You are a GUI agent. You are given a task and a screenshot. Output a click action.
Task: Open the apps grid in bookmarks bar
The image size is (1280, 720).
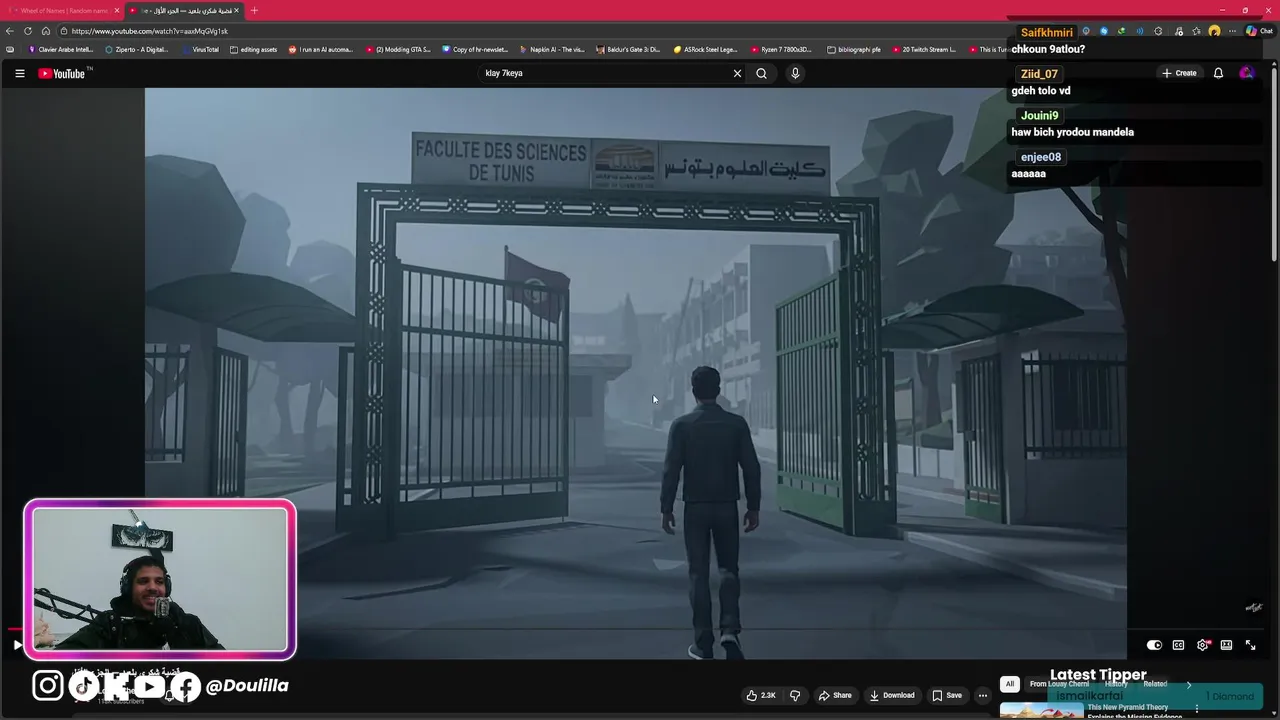coord(10,49)
